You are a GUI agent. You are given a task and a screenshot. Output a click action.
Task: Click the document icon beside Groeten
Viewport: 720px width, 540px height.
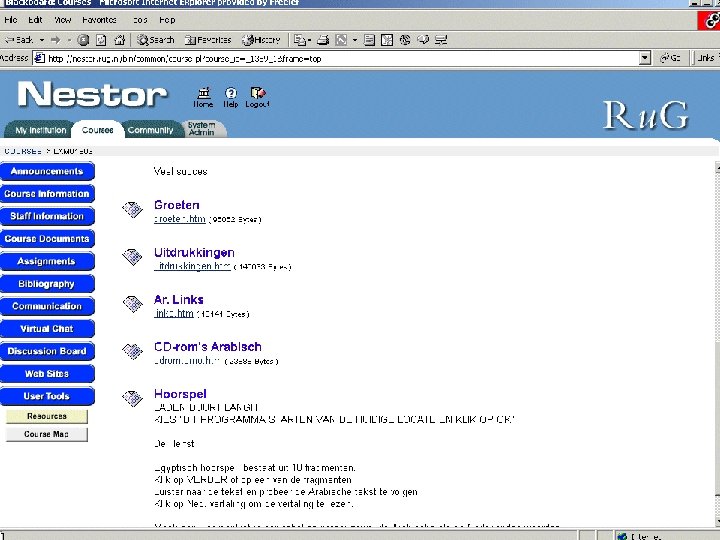[132, 209]
